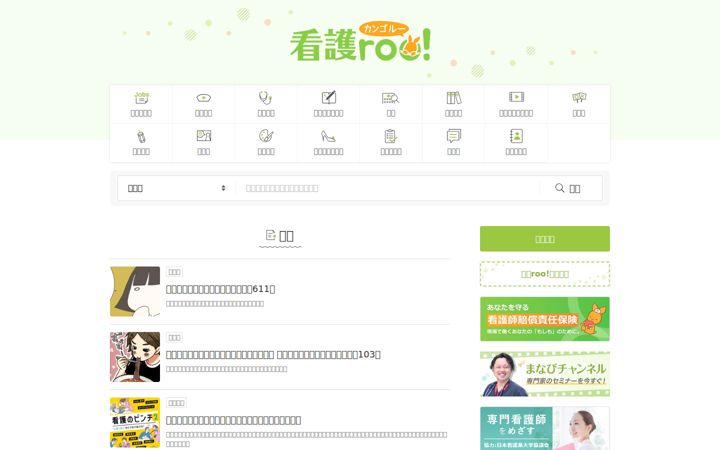This screenshot has width=720, height=450.
Task: Open the paint palette icon section
Action: tap(266, 136)
